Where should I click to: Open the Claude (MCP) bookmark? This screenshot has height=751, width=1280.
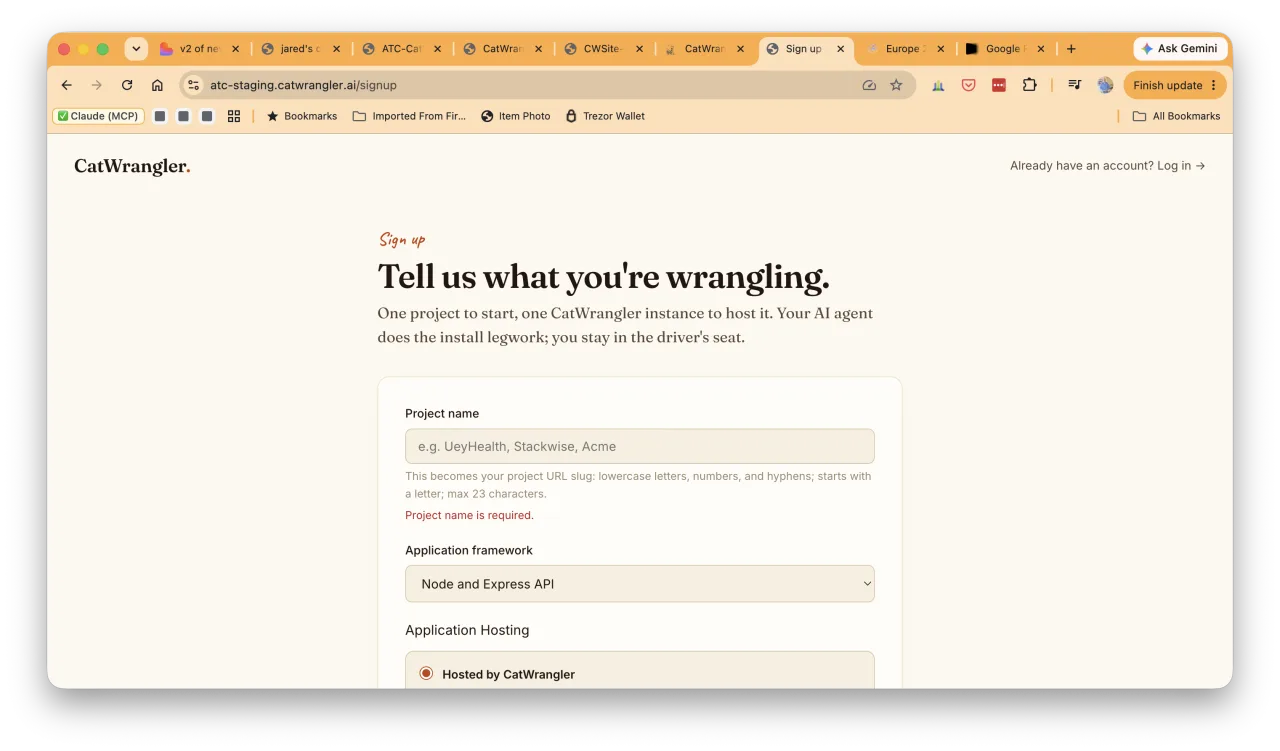click(98, 116)
